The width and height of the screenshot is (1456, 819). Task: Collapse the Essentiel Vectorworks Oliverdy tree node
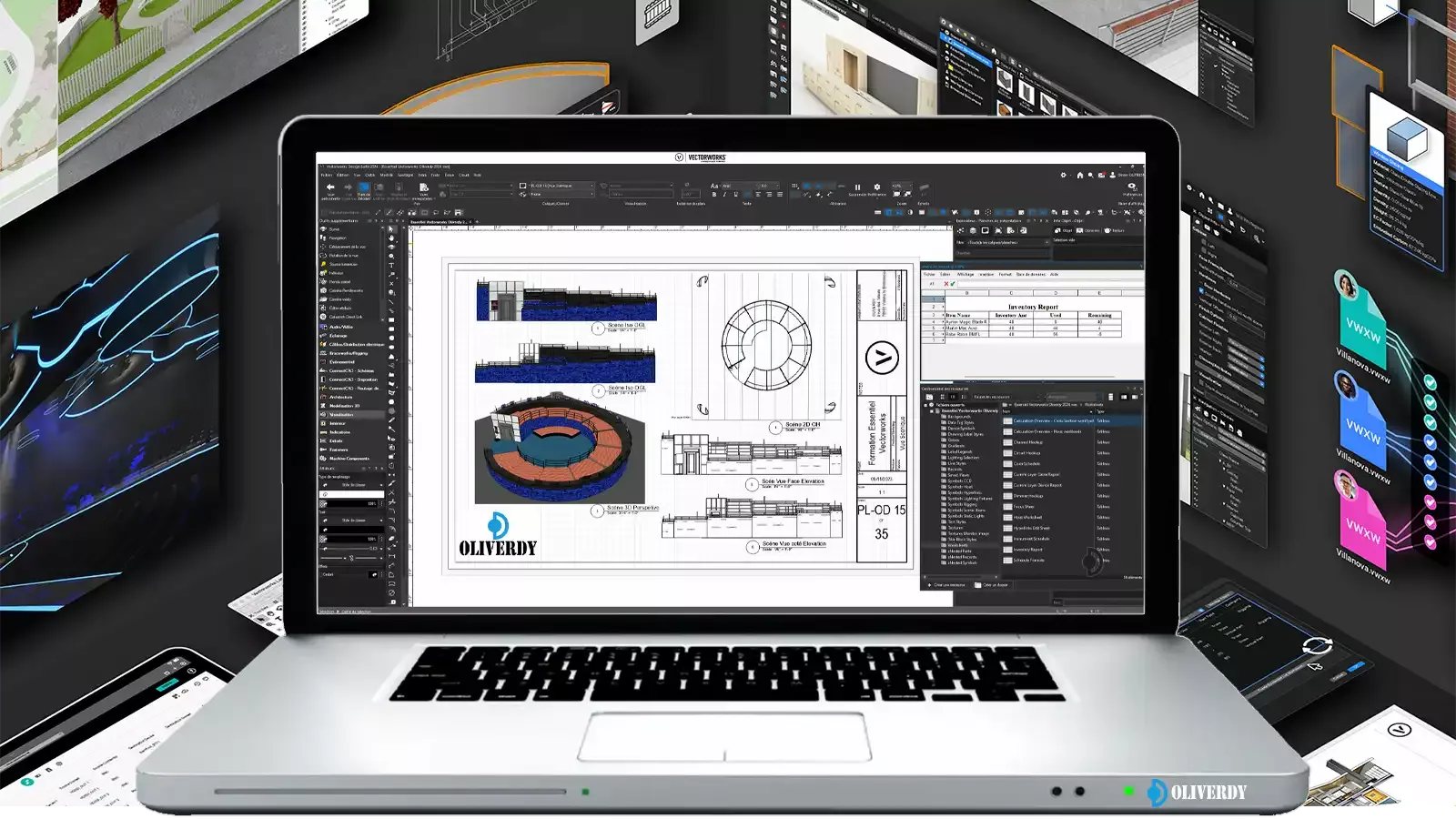click(x=932, y=410)
